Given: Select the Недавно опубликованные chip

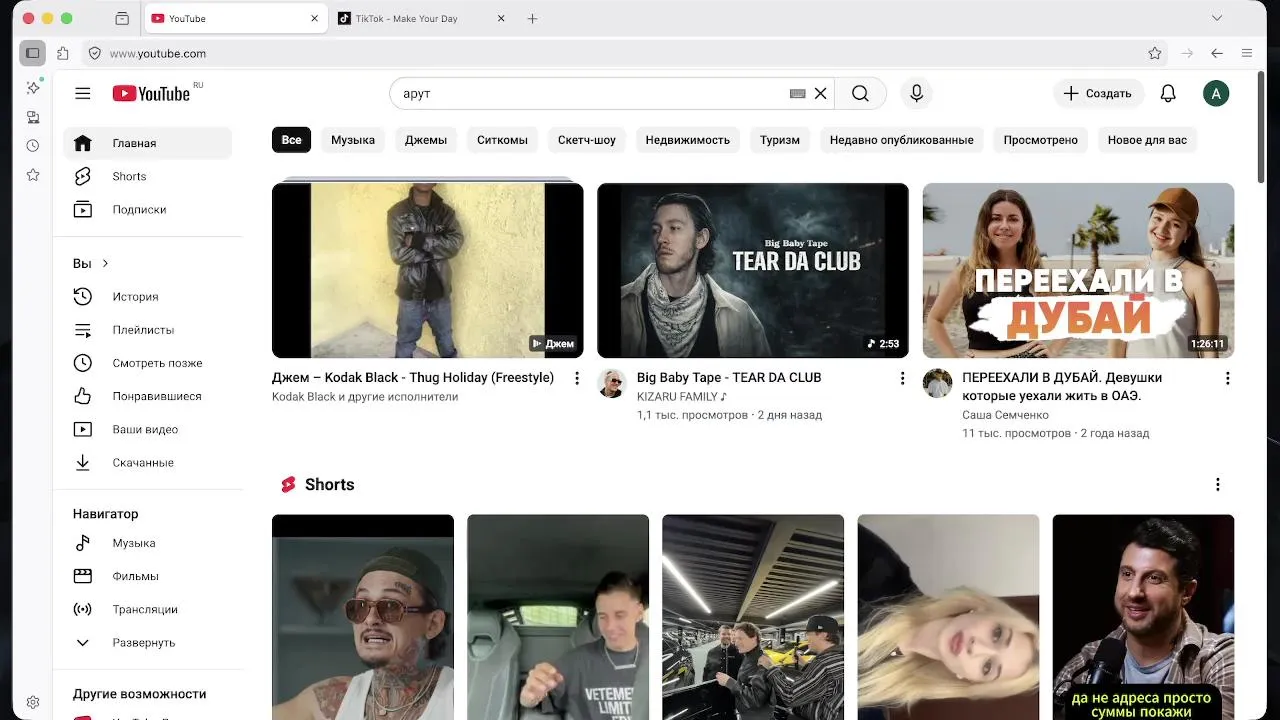Looking at the screenshot, I should [x=902, y=140].
